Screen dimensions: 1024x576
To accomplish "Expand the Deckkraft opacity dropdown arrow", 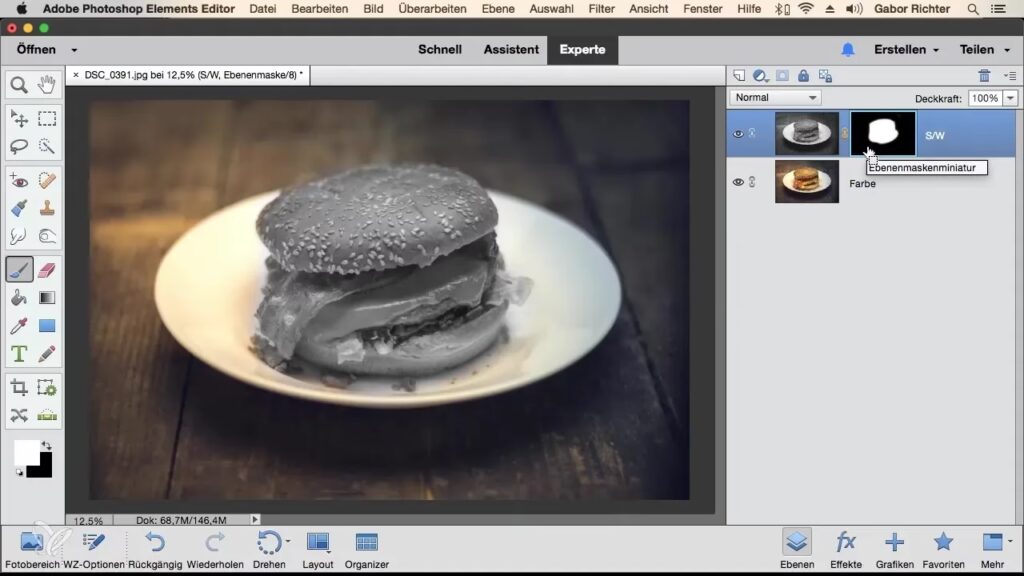I will [x=1010, y=98].
